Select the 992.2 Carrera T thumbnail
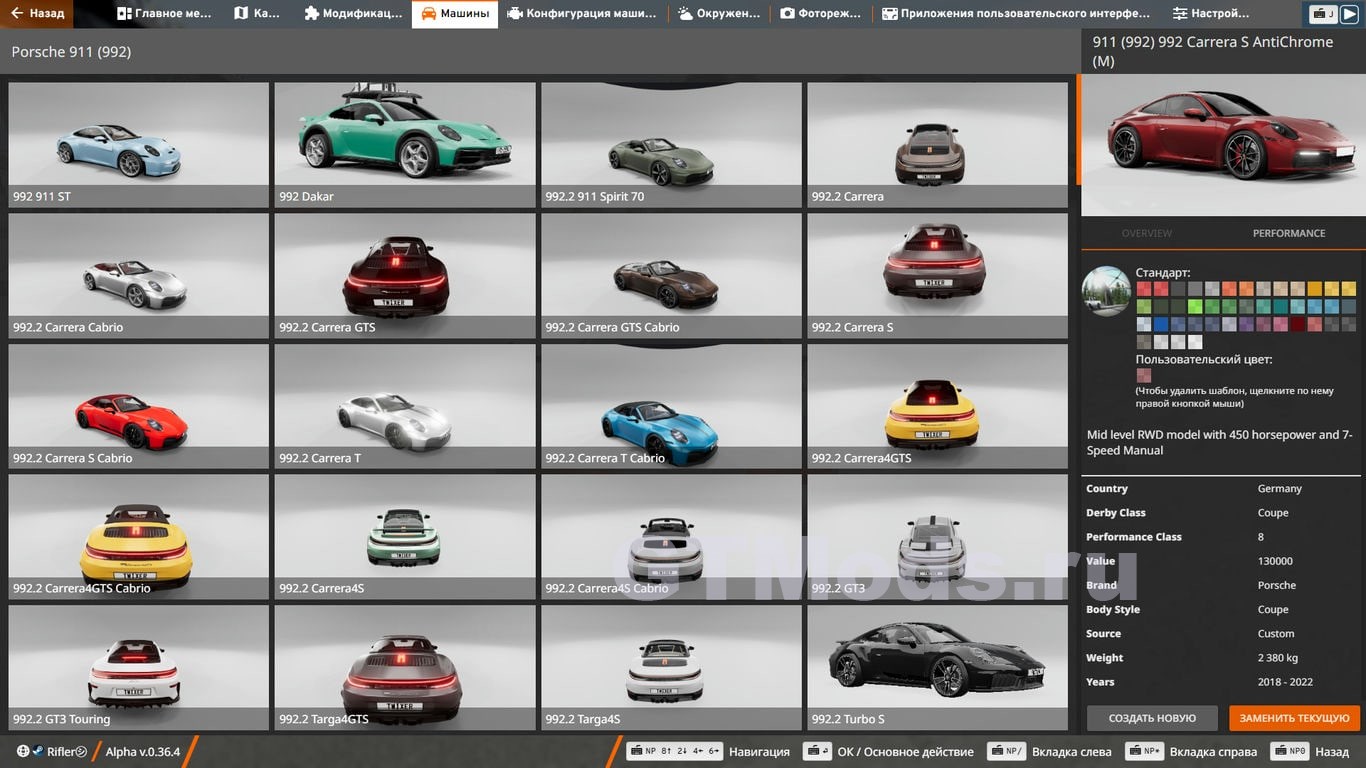 tap(405, 406)
